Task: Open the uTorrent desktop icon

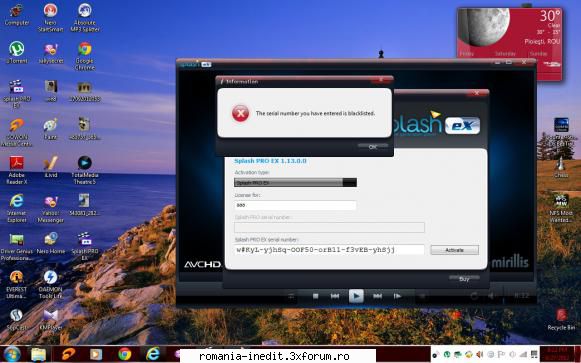Action: tap(17, 53)
